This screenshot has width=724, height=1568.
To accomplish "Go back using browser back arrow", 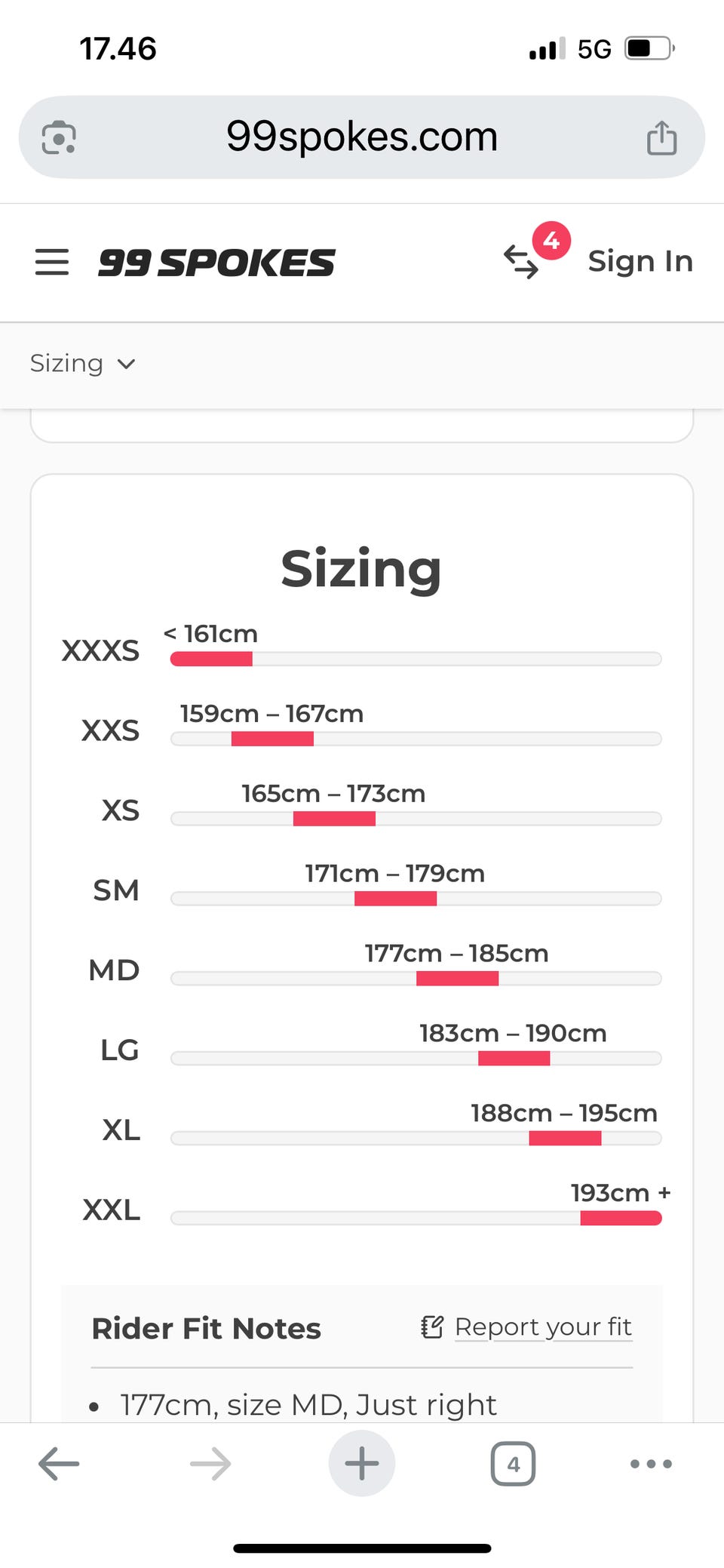I will pyautogui.click(x=59, y=1464).
